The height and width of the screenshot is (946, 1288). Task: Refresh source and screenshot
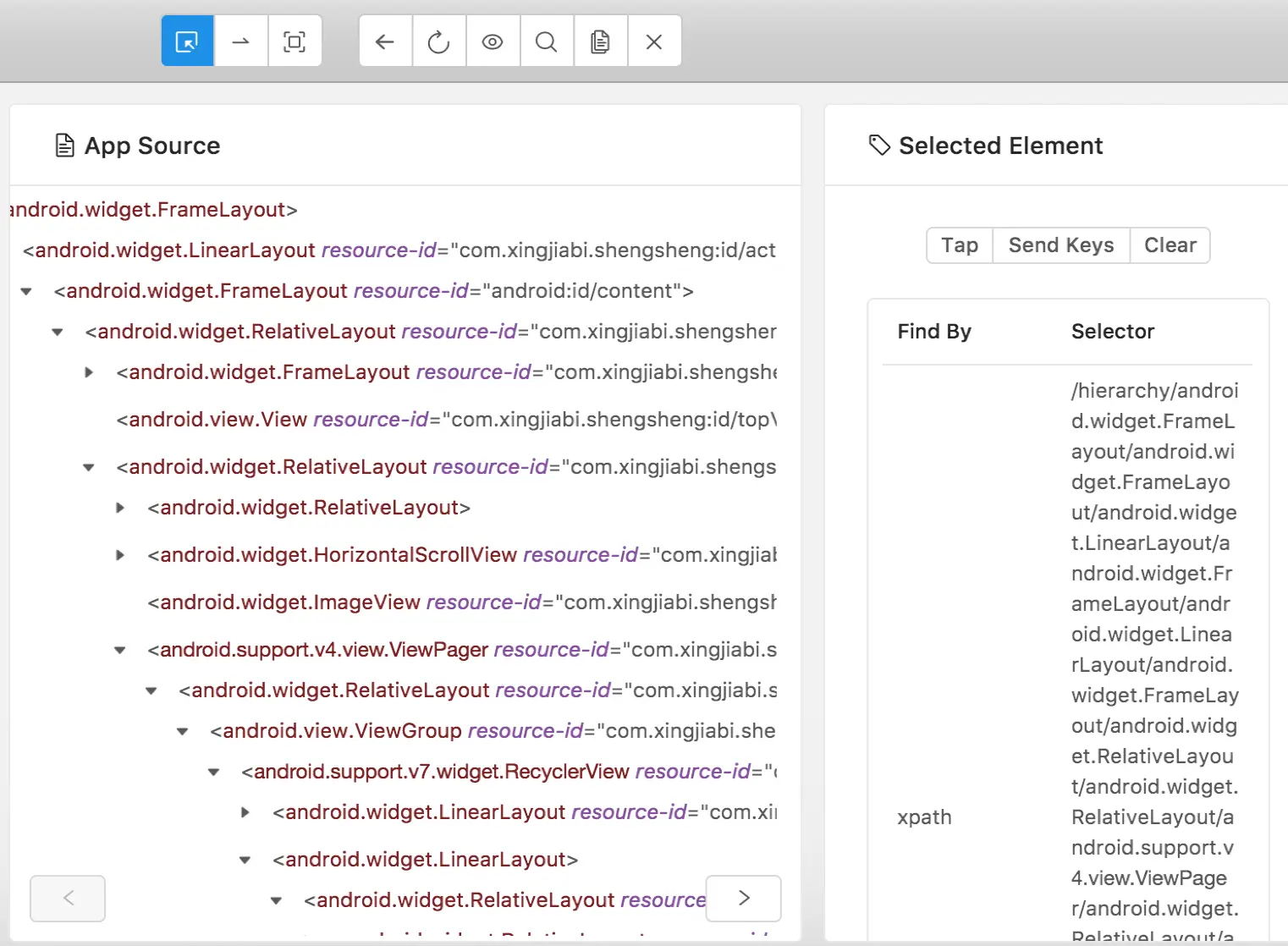click(x=438, y=41)
